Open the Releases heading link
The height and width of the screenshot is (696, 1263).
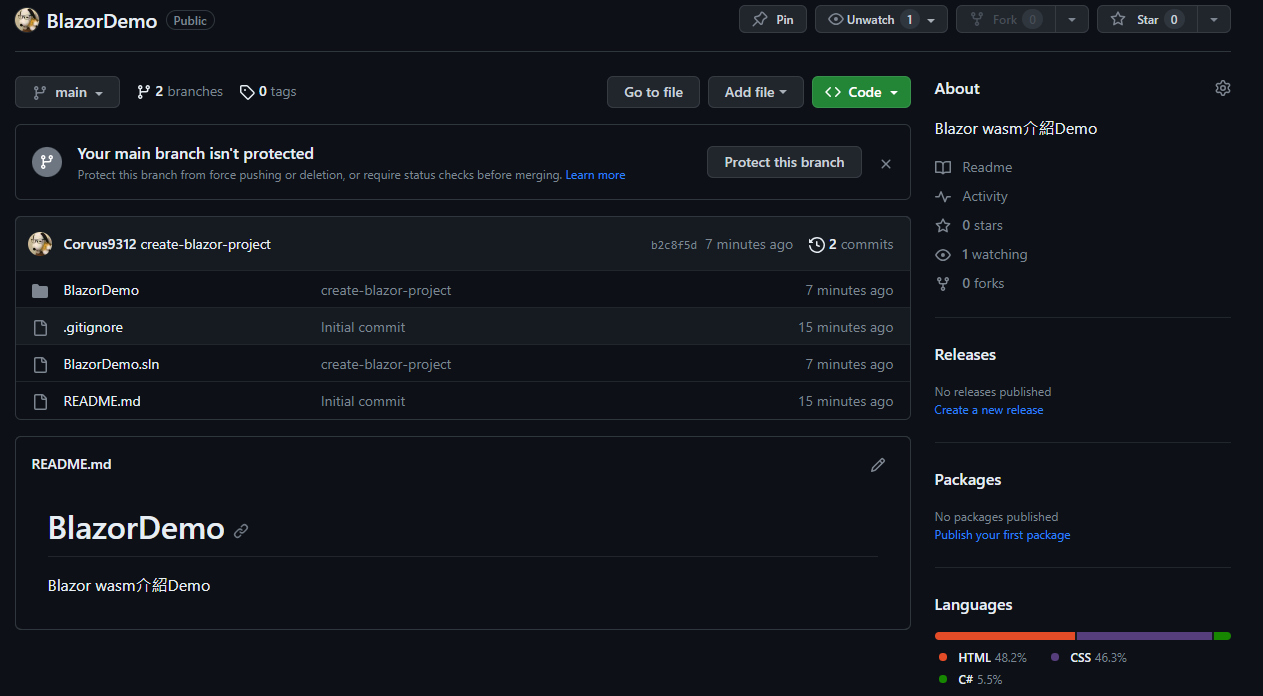pos(965,354)
